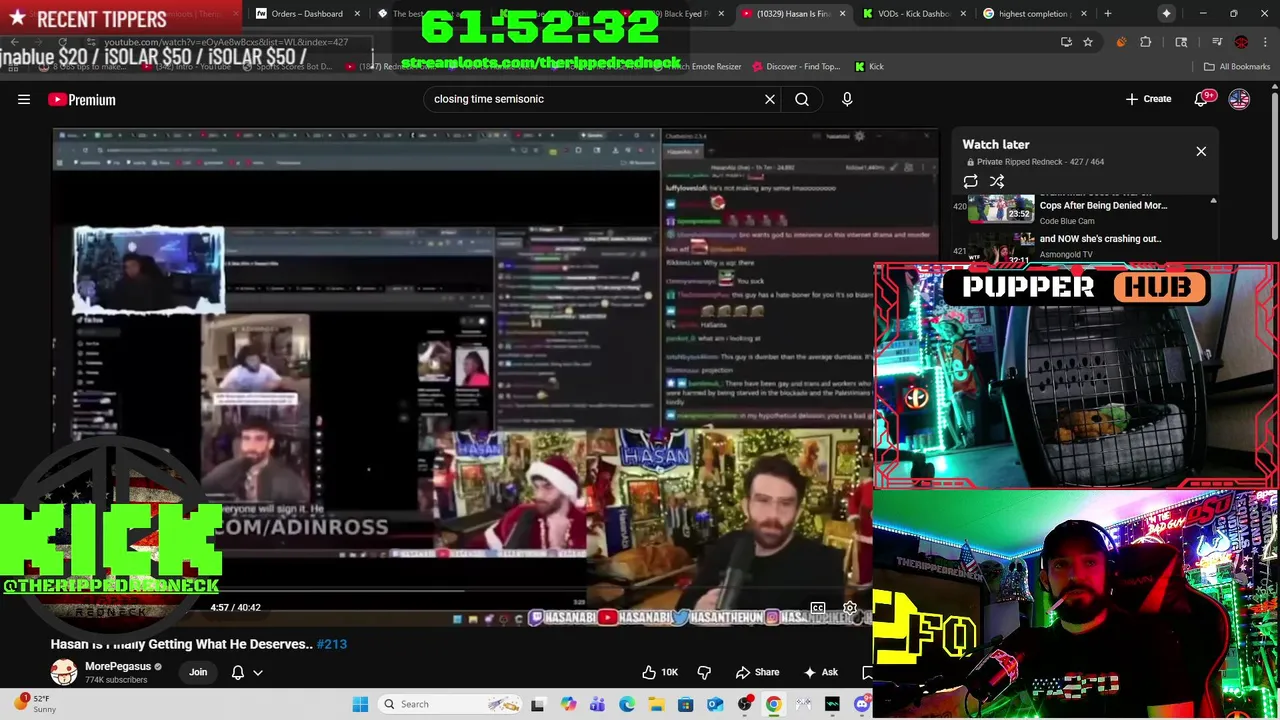Launch Copilot from the taskbar
The width and height of the screenshot is (1280, 720).
pos(568,704)
